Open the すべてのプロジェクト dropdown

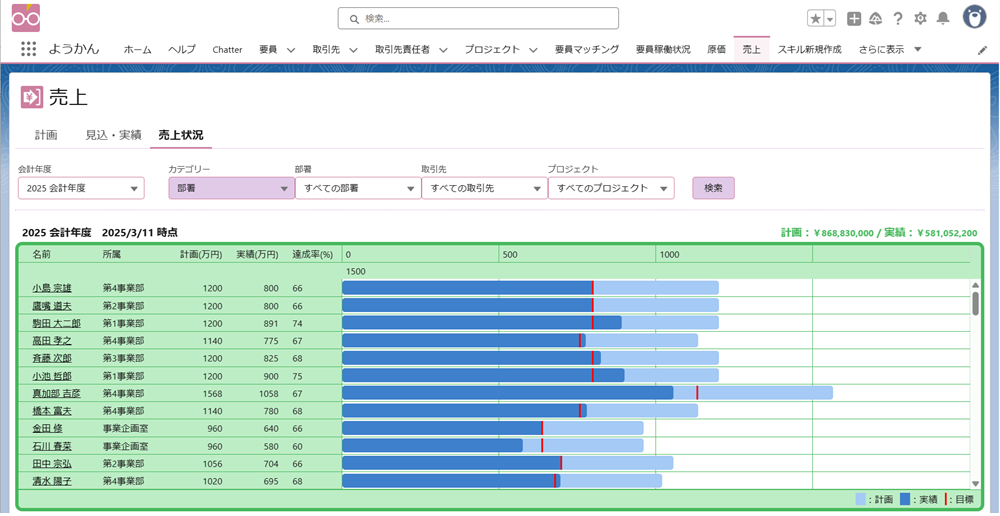click(x=610, y=188)
